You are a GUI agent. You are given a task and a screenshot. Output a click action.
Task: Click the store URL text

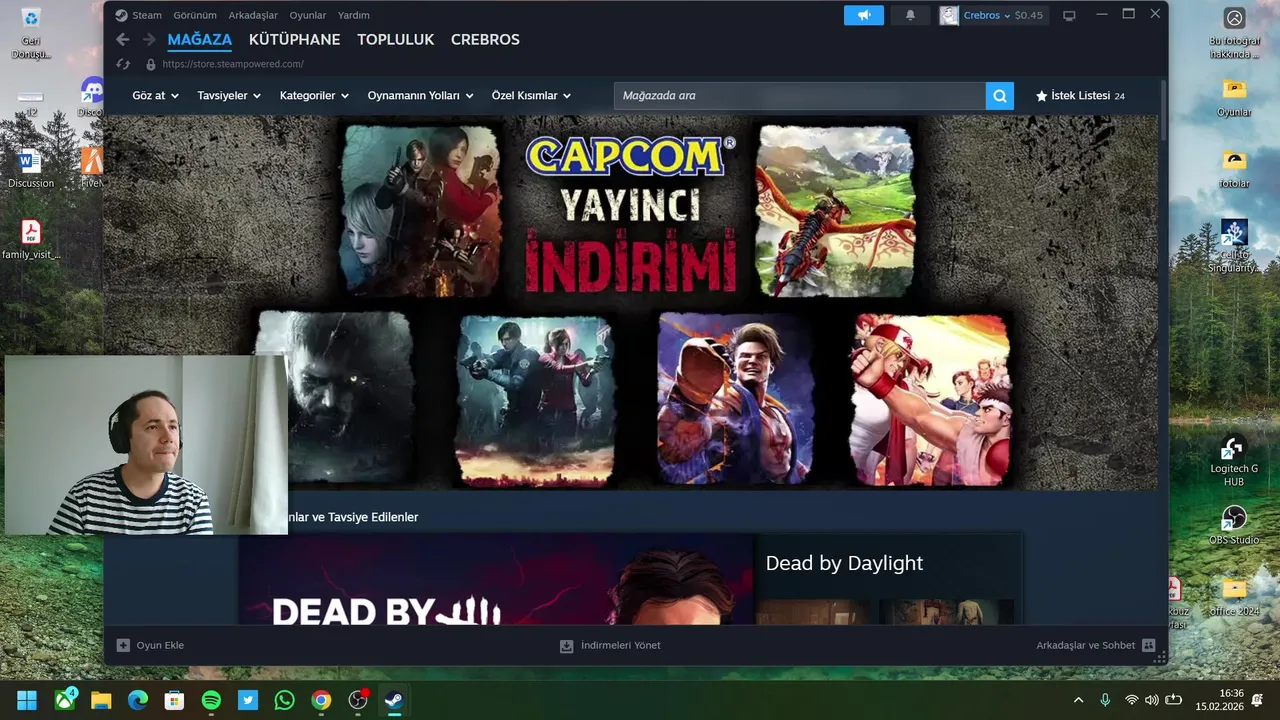[233, 64]
